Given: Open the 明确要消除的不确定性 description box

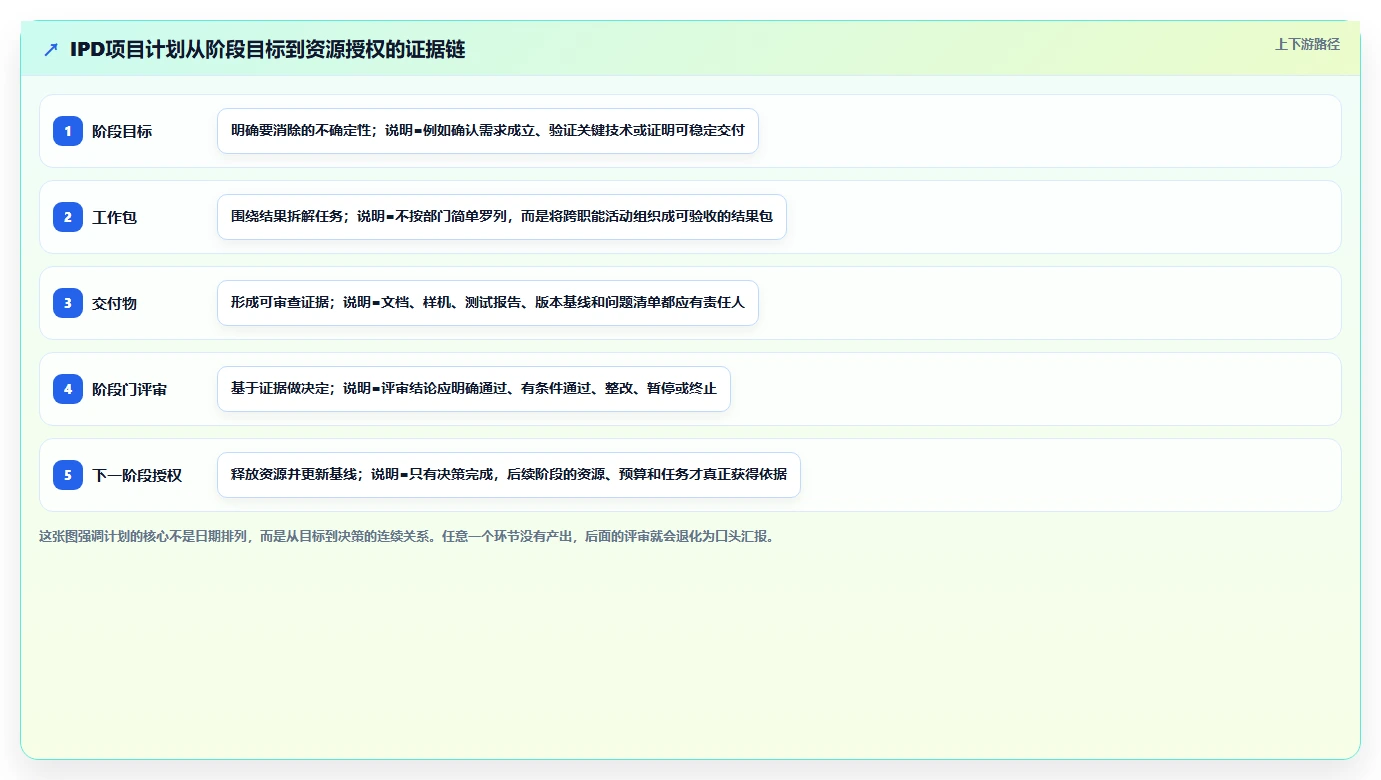Looking at the screenshot, I should [488, 131].
